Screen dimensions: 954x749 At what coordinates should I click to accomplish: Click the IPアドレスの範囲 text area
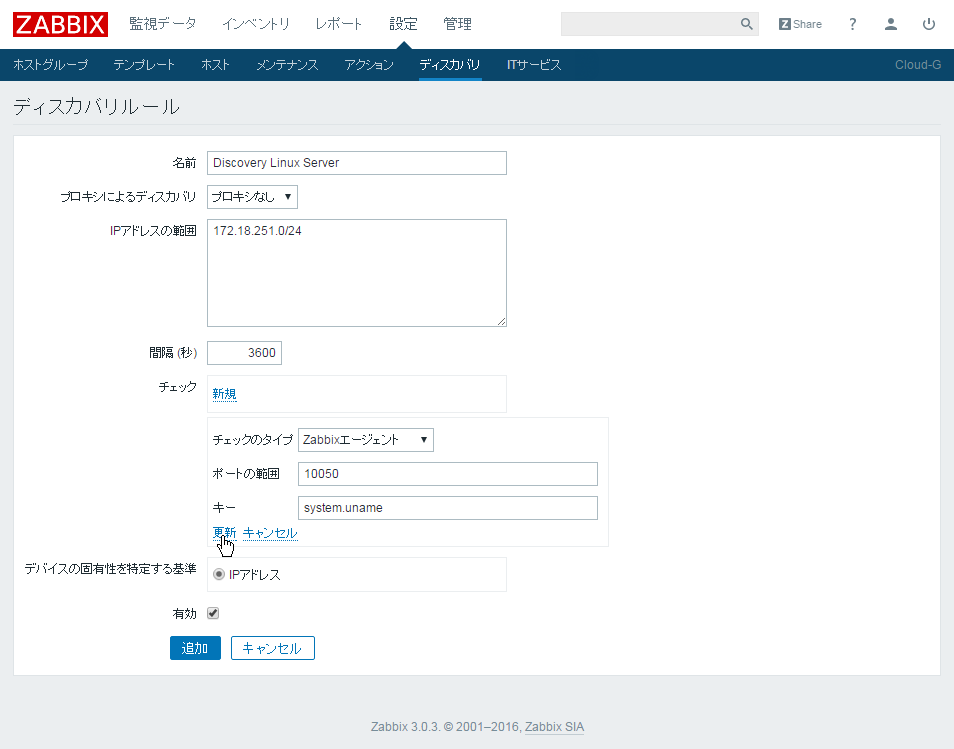pos(357,273)
